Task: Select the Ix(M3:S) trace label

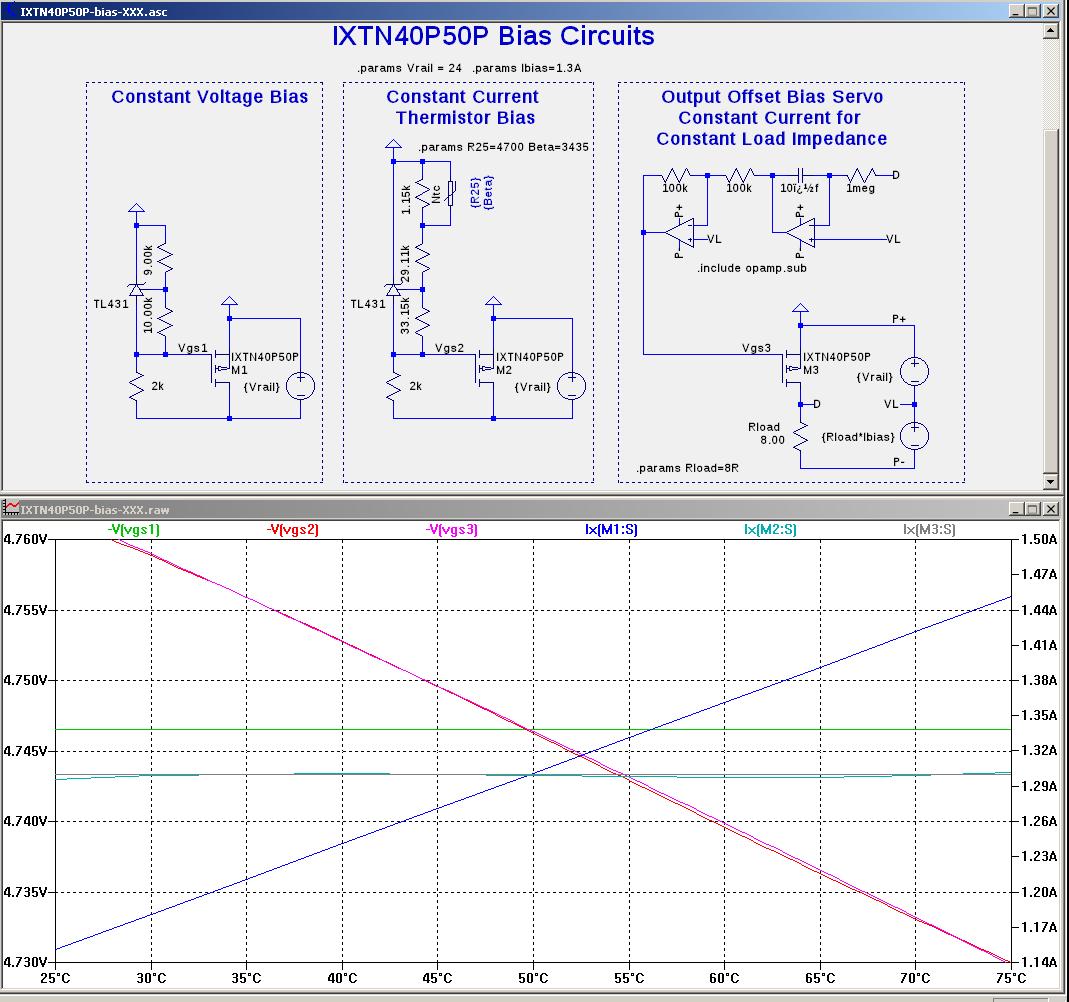Action: click(929, 530)
